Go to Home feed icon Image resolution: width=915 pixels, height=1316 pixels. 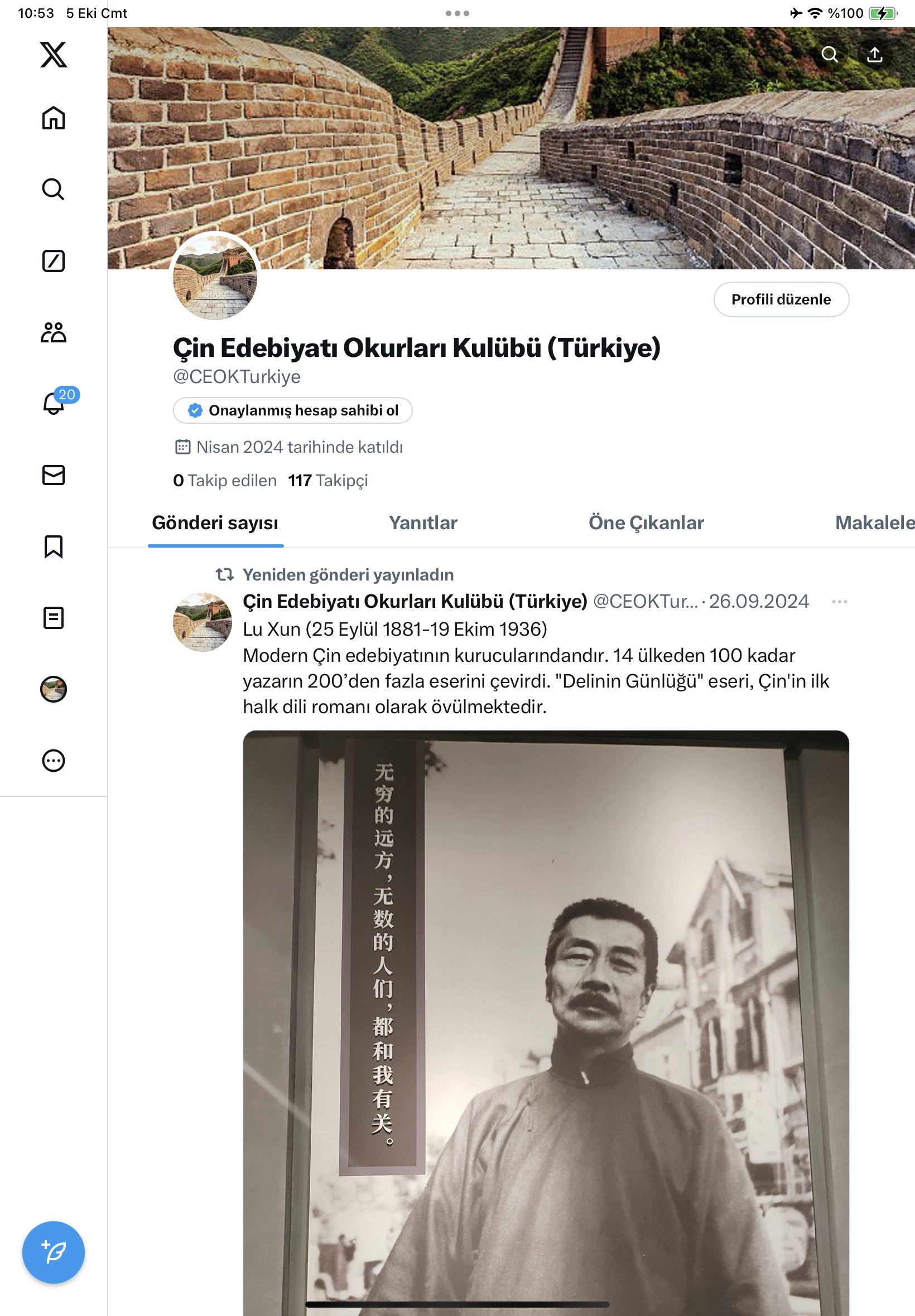pyautogui.click(x=54, y=118)
